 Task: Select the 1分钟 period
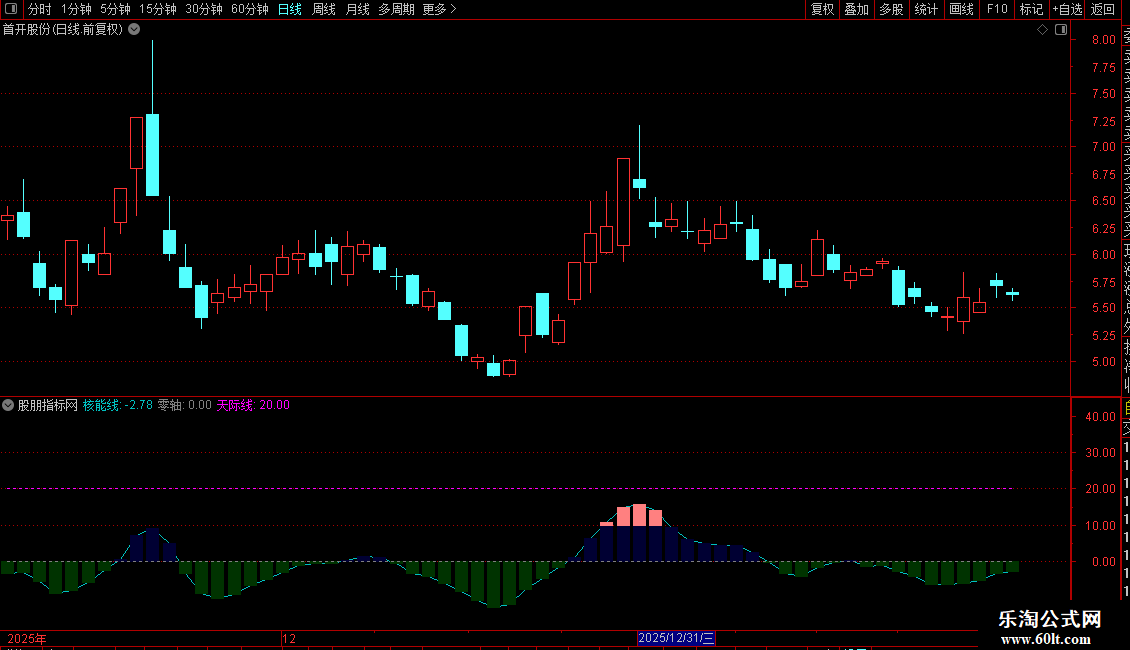pos(76,9)
